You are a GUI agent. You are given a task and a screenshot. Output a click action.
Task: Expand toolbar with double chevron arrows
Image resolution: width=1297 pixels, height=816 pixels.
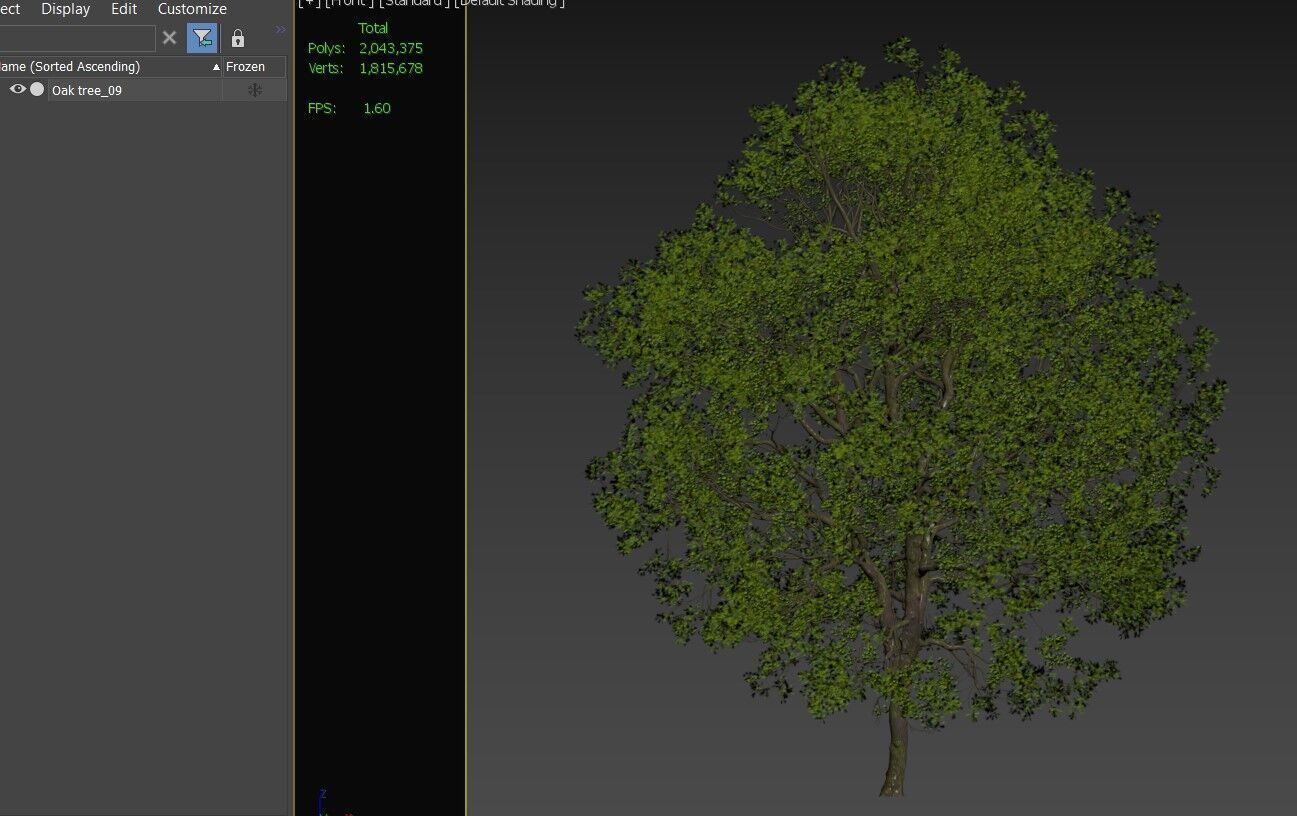pyautogui.click(x=280, y=30)
